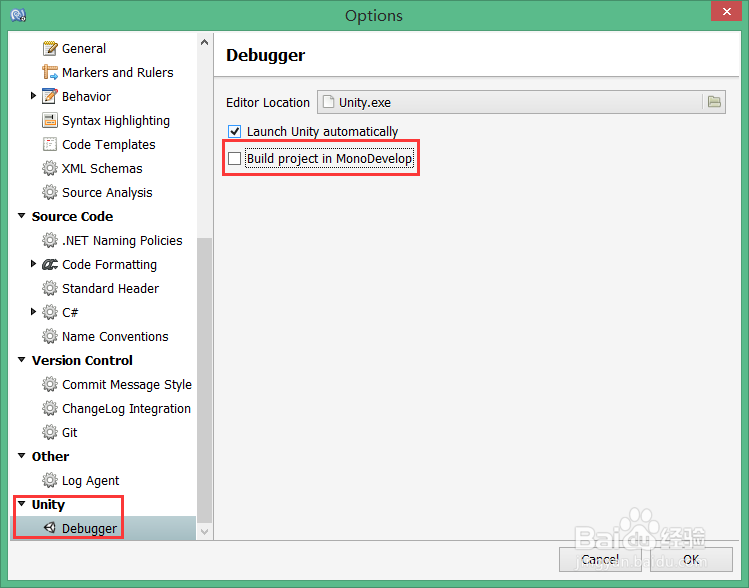Click the Standard Header gear icon

[50, 288]
